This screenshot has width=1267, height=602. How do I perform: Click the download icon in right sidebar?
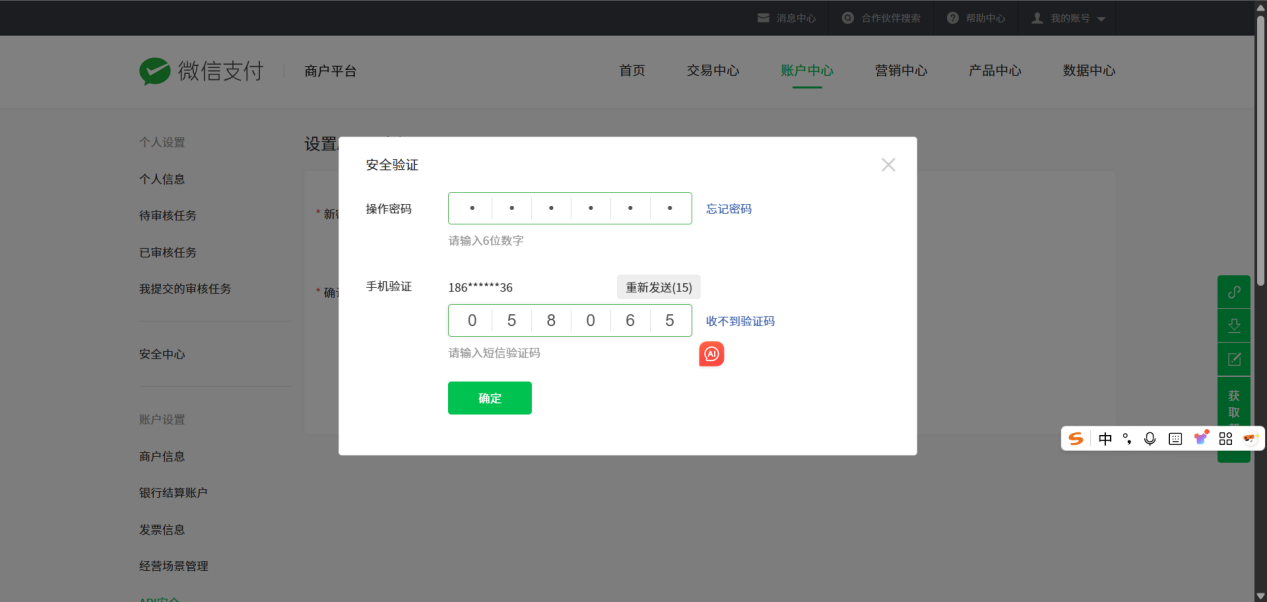click(x=1234, y=326)
